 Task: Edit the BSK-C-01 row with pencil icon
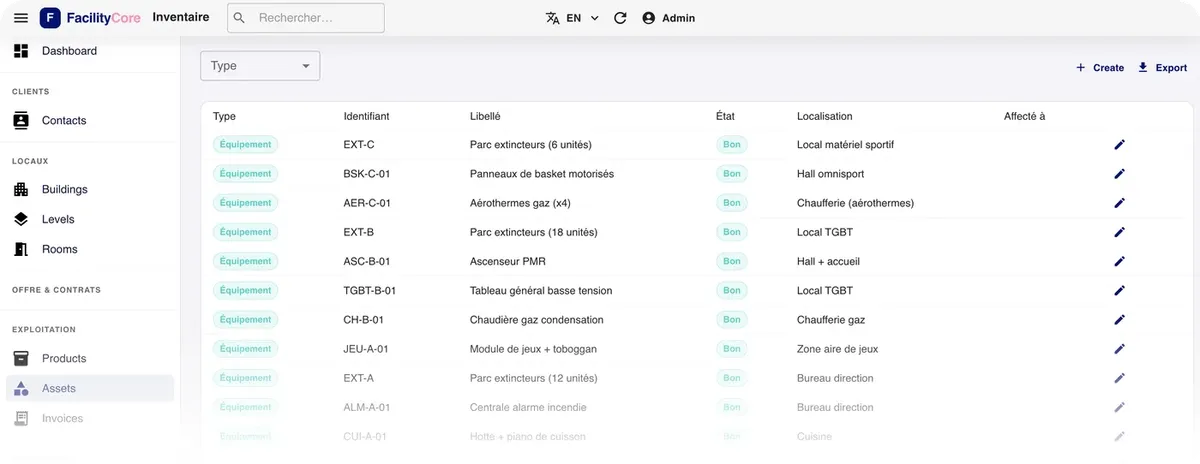click(x=1120, y=174)
